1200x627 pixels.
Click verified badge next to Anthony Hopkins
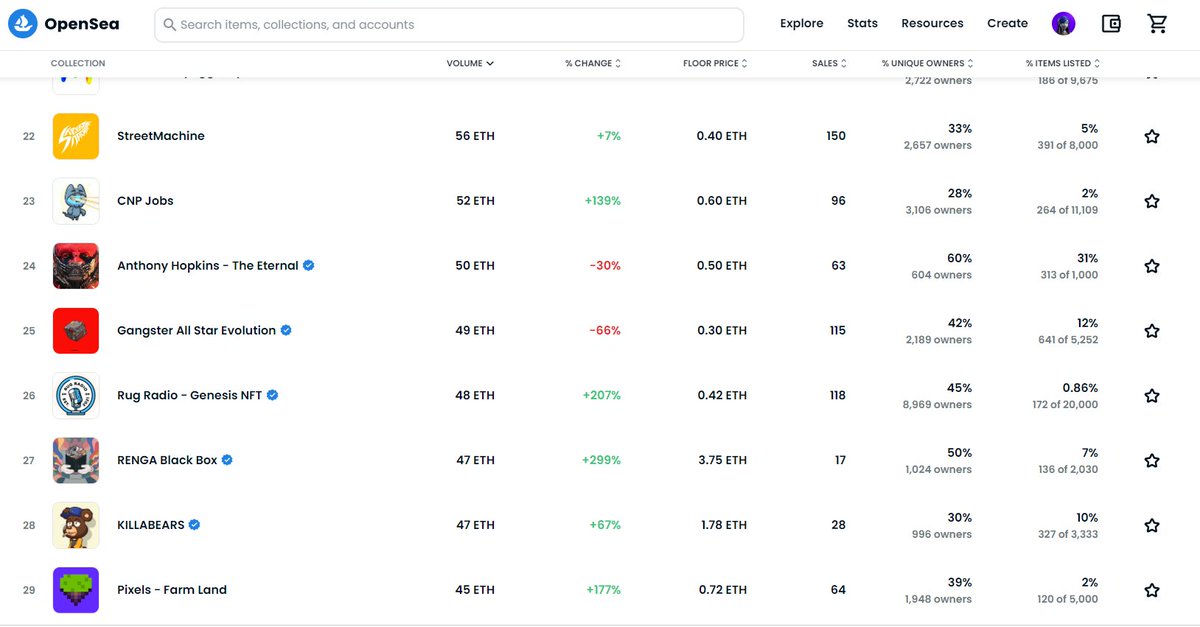tap(309, 265)
